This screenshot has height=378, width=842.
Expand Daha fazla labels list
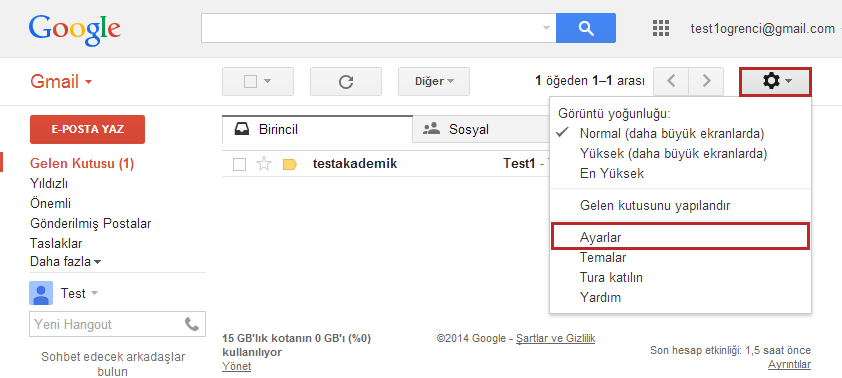pyautogui.click(x=66, y=262)
